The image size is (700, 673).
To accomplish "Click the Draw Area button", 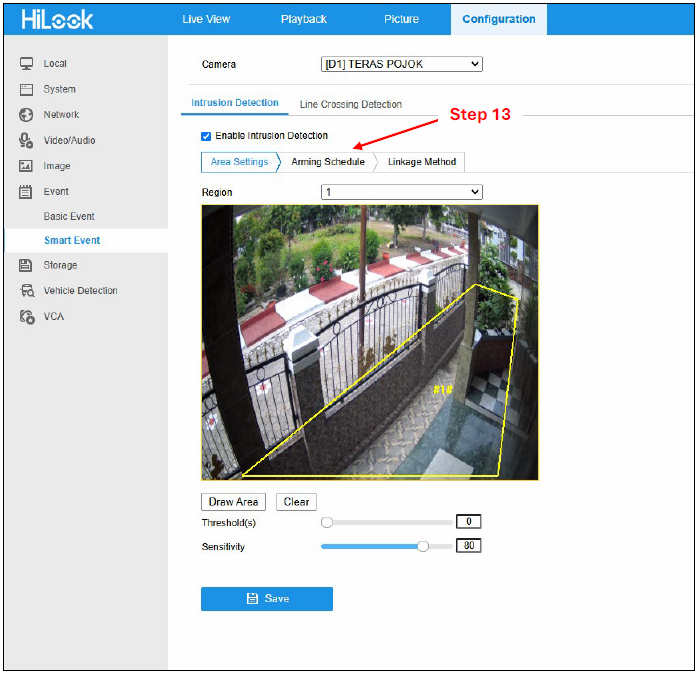I will click(x=233, y=502).
